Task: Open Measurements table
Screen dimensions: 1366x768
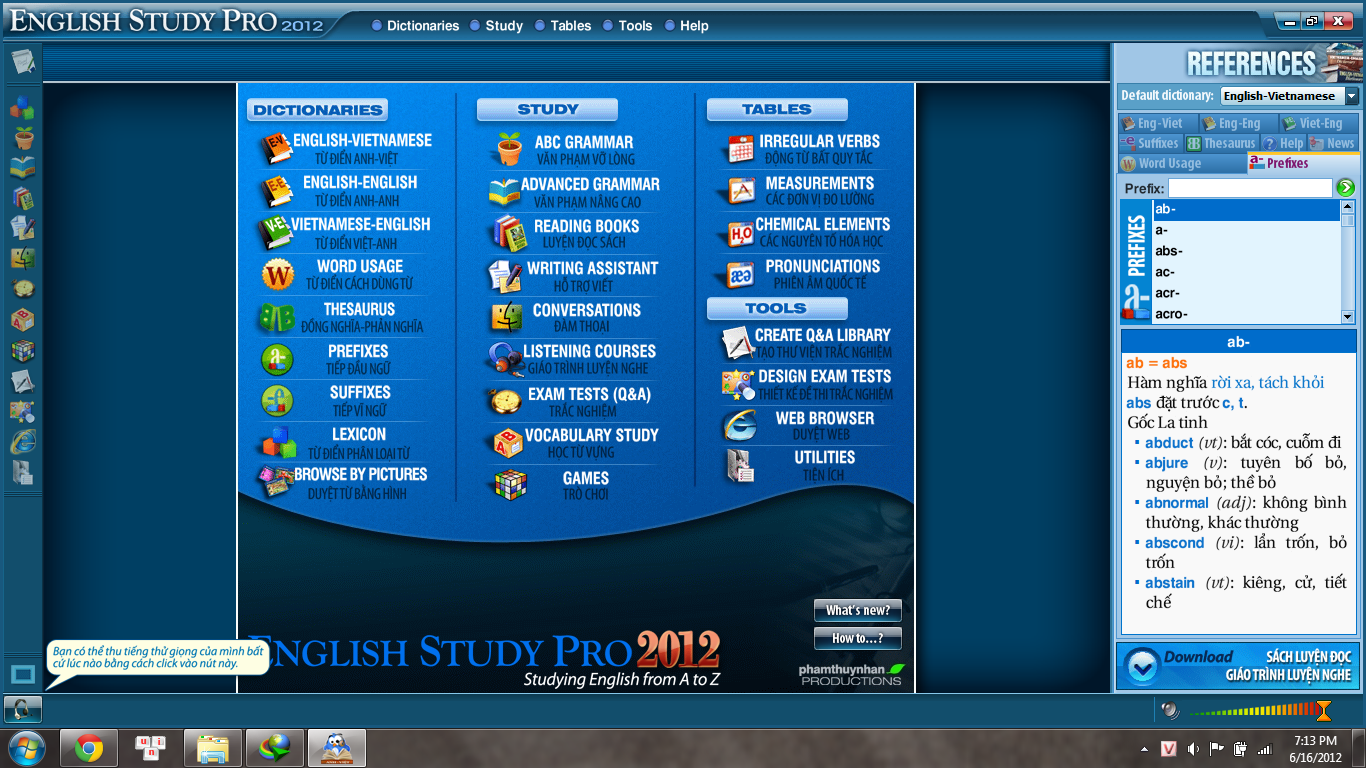Action: pos(805,191)
